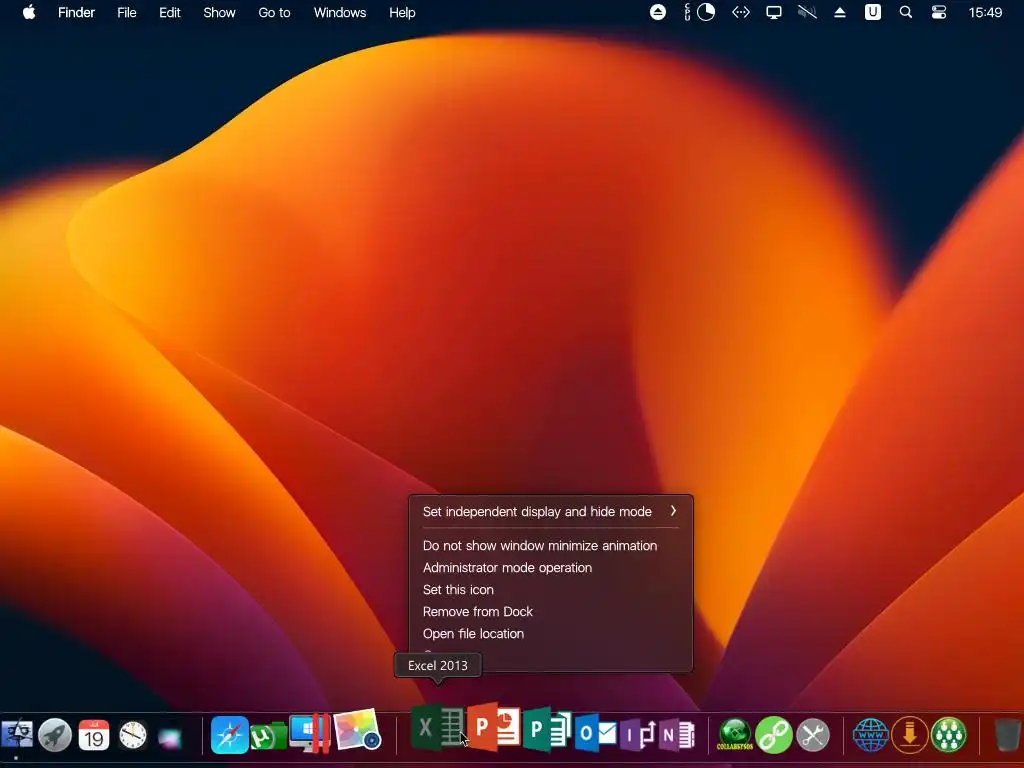Open the Collabsysos green globe icon
Image resolution: width=1024 pixels, height=768 pixels.
pyautogui.click(x=735, y=735)
